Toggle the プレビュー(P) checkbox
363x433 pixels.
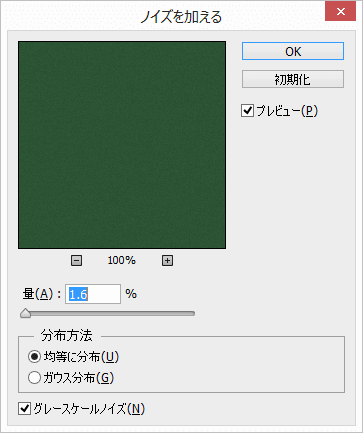tap(247, 111)
